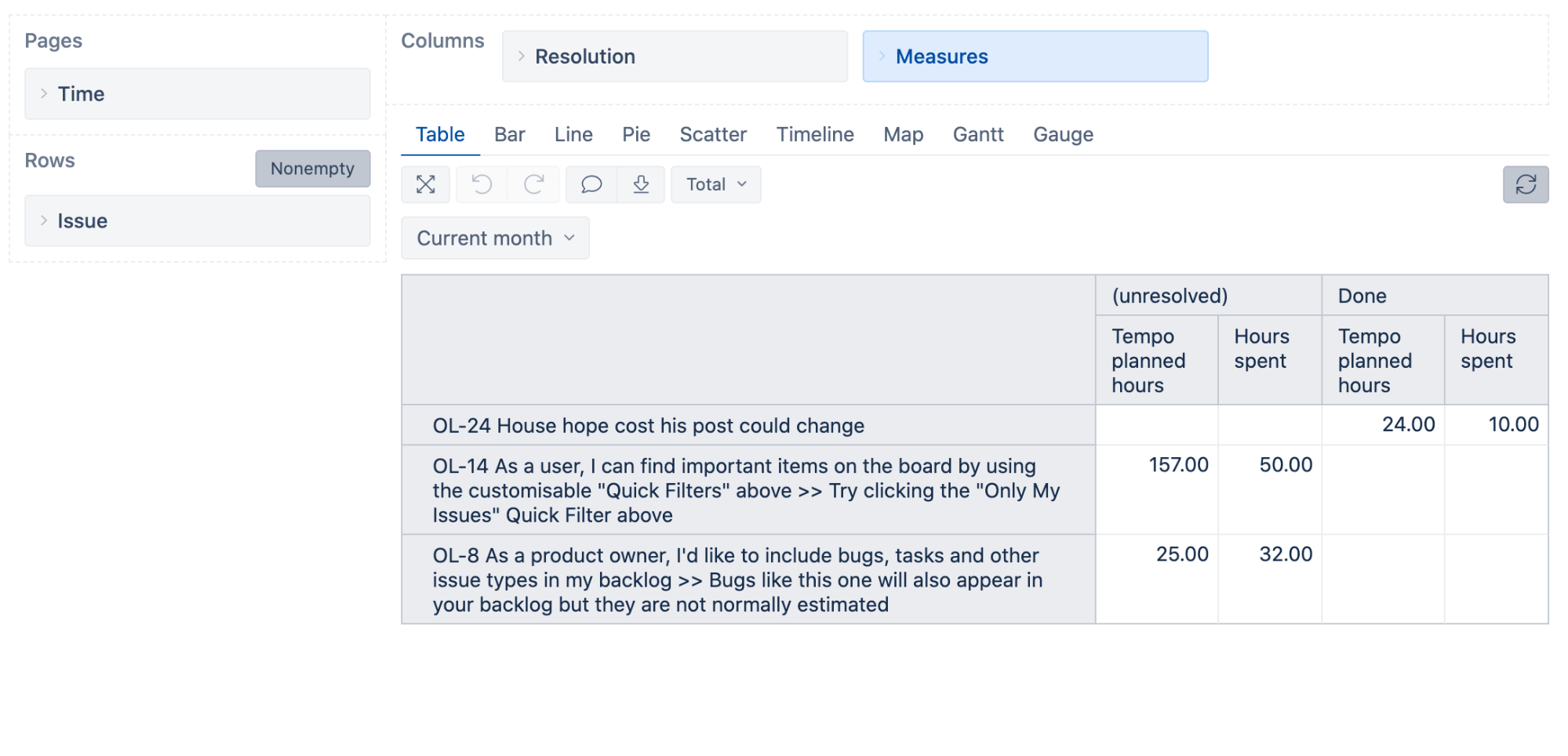
Task: Expand the Resolution dimension chevron
Action: [x=522, y=56]
